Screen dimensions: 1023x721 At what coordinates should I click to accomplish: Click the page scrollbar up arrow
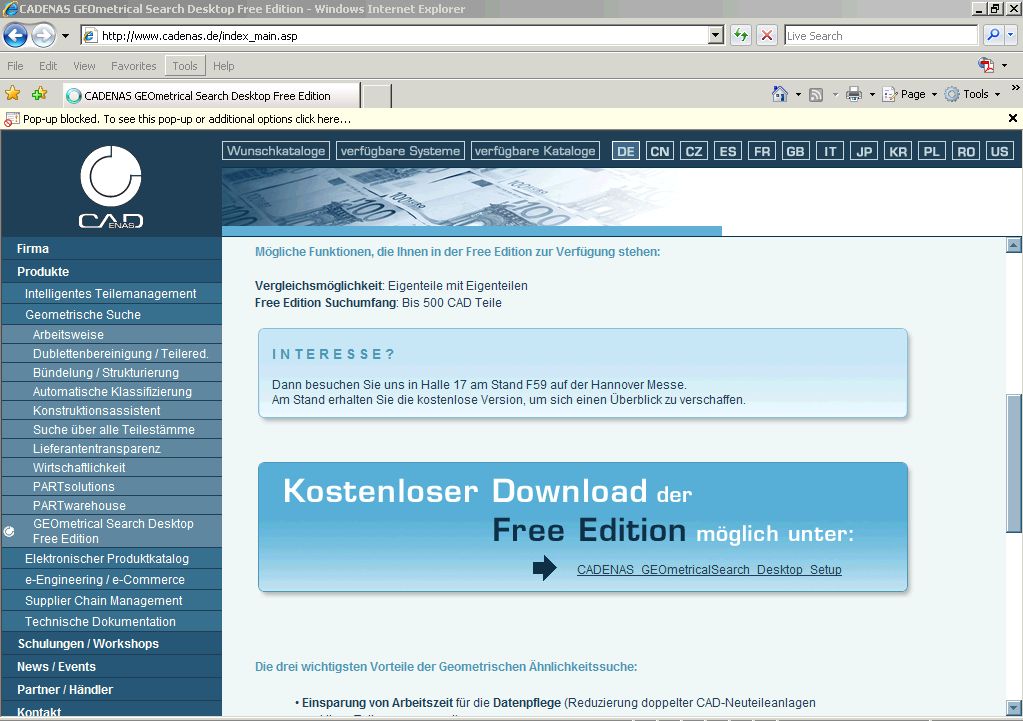click(x=1014, y=245)
